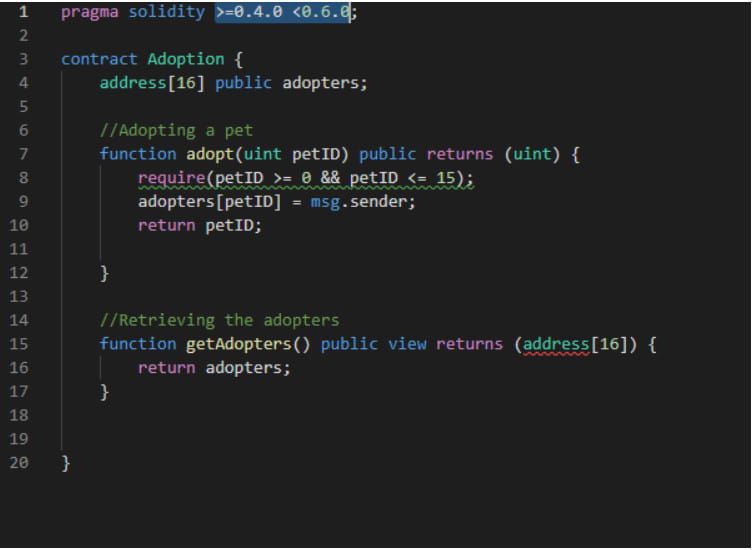
Task: Click the keyword "contract" on line 3
Action: coord(99,59)
